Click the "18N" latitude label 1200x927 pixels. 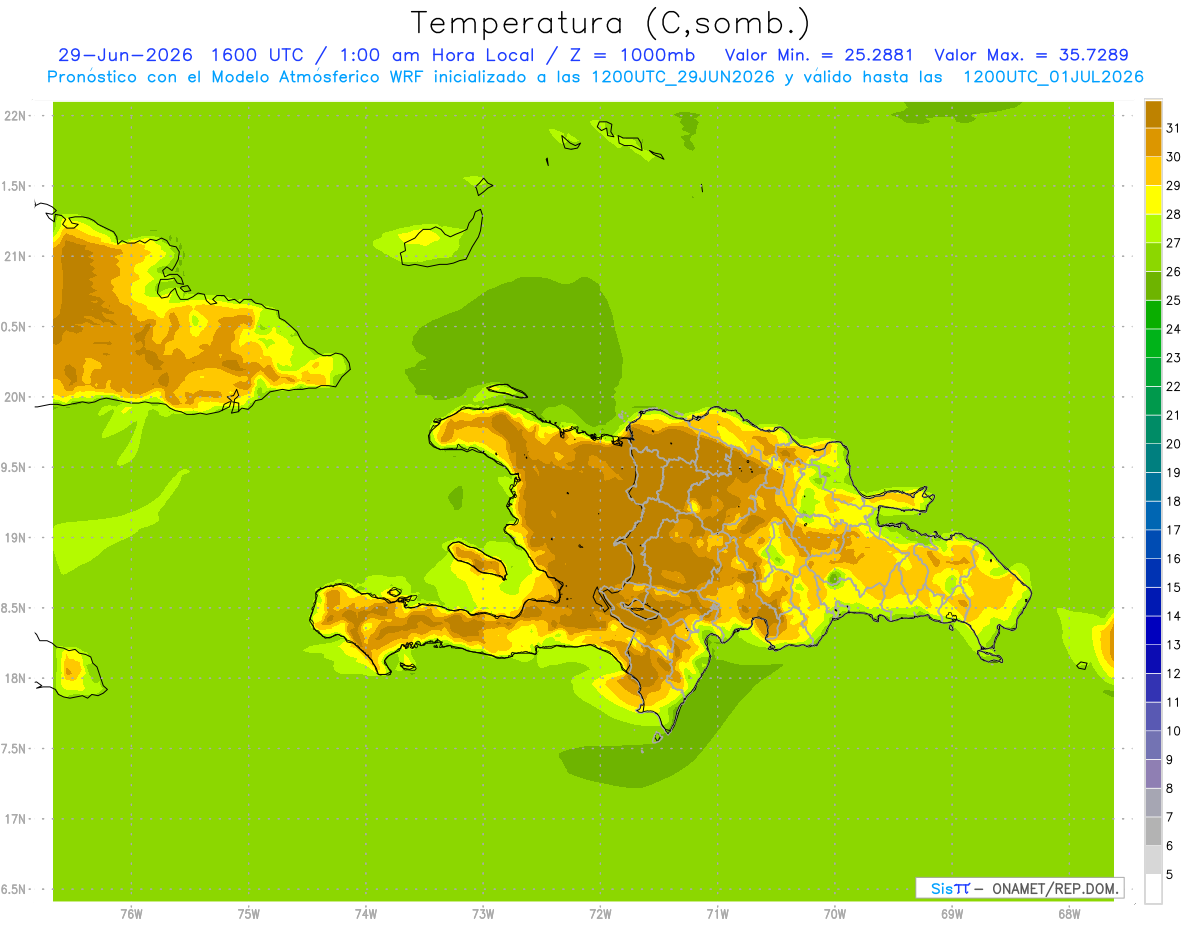click(15, 679)
